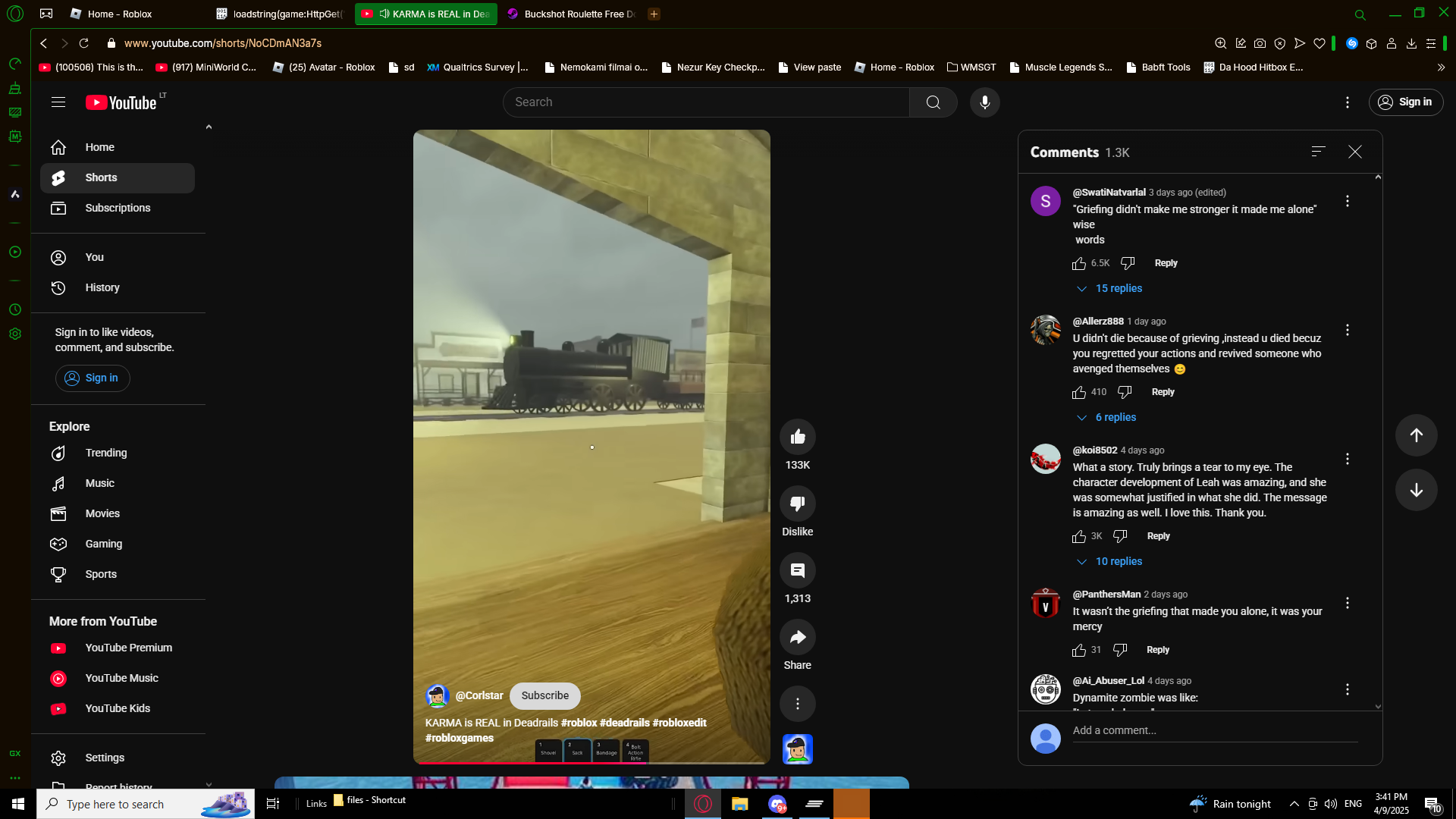This screenshot has height=819, width=1456.
Task: Open YouTube Premium in the sidebar
Action: pyautogui.click(x=118, y=648)
